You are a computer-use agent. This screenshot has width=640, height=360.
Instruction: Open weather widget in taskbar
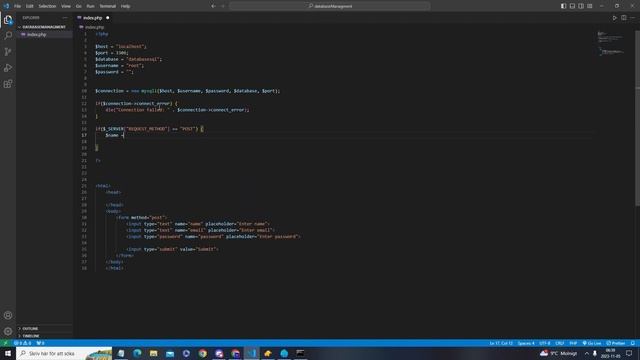pyautogui.click(x=558, y=353)
